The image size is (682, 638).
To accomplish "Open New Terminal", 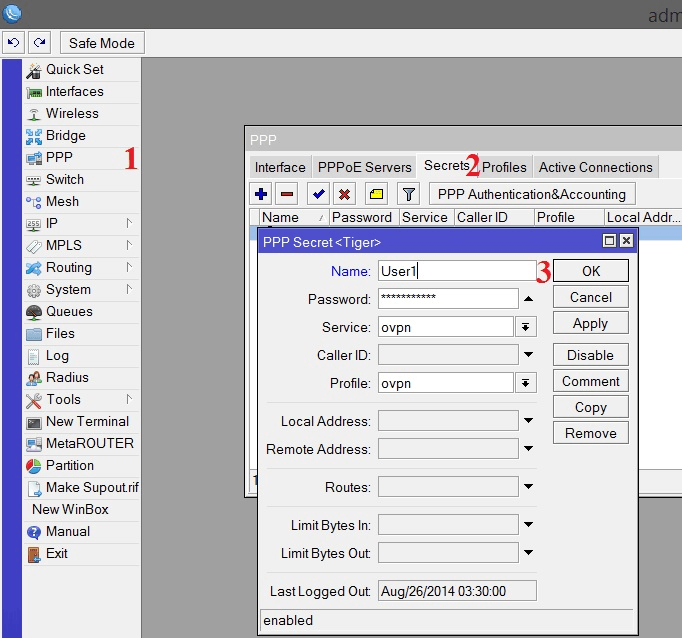I will [82, 421].
